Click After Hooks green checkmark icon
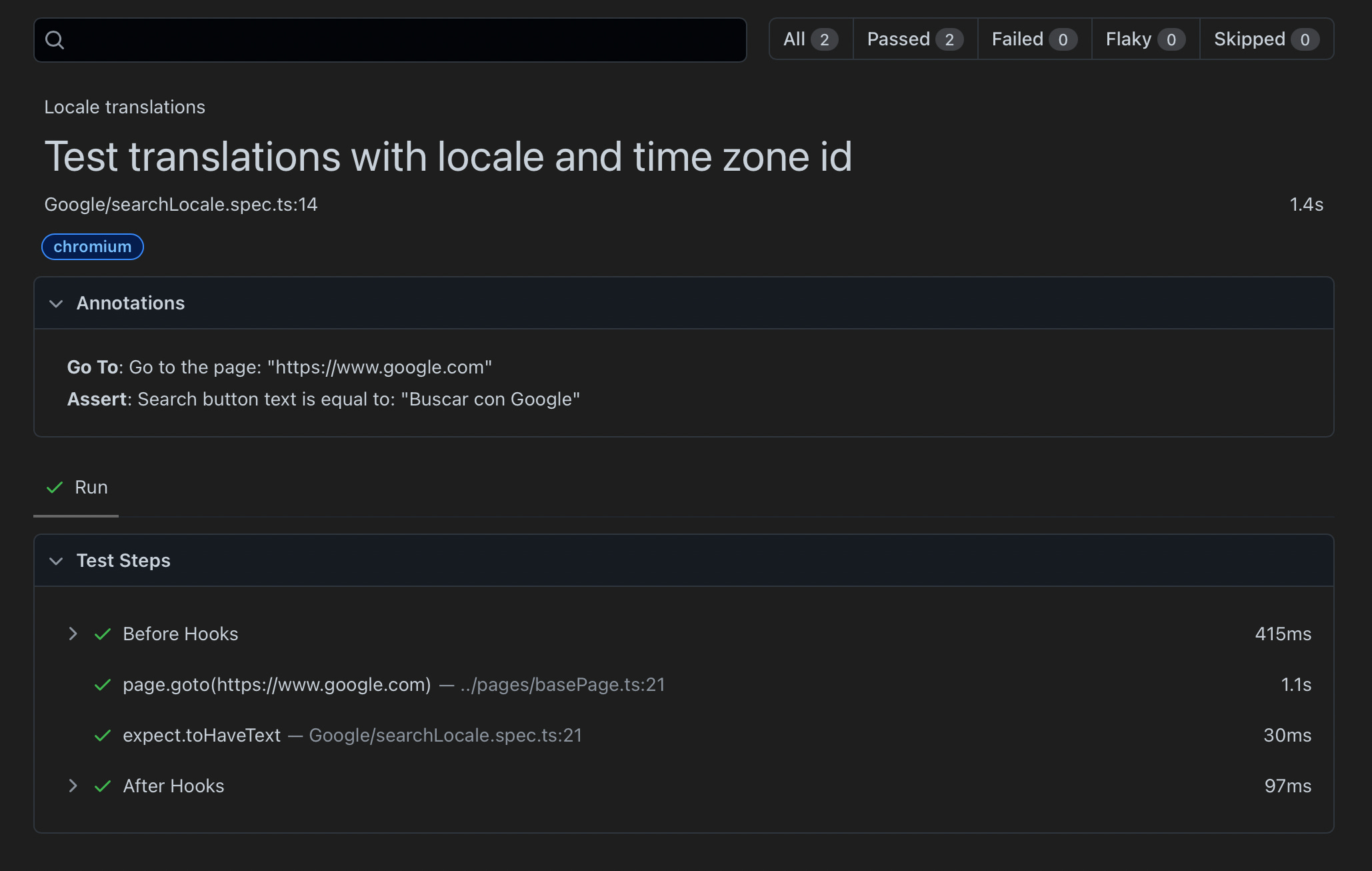1372x871 pixels. tap(103, 786)
